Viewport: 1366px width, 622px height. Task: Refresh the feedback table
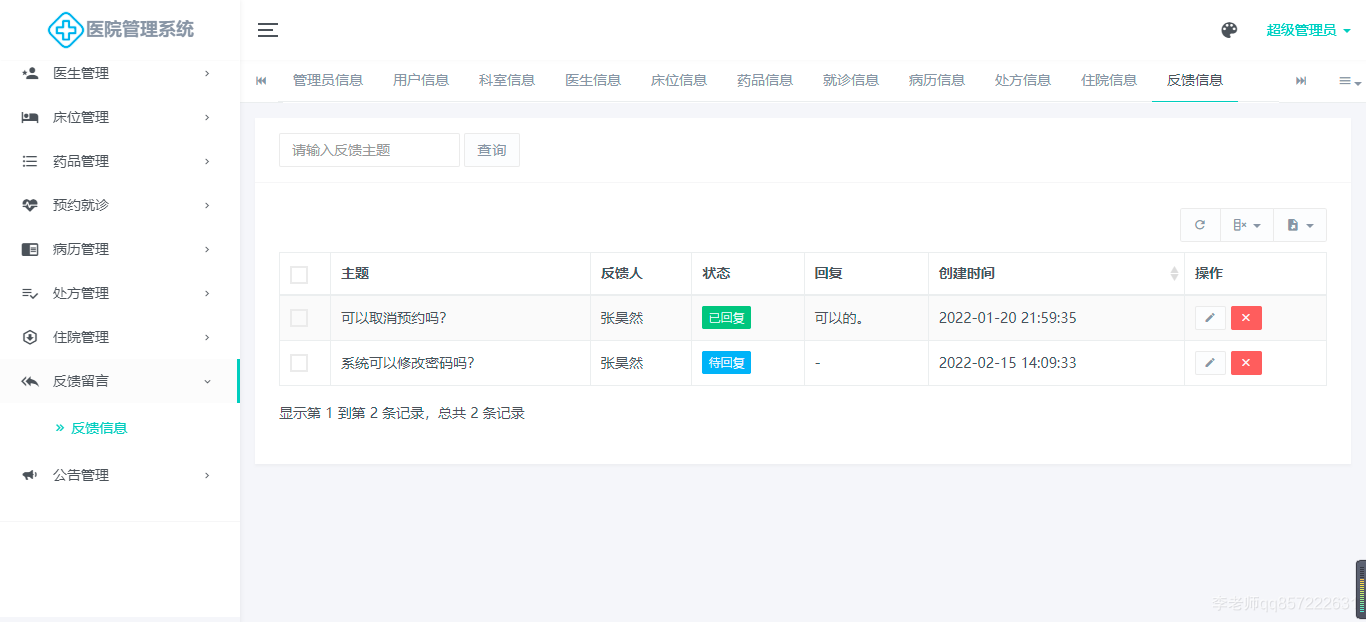coord(1200,225)
